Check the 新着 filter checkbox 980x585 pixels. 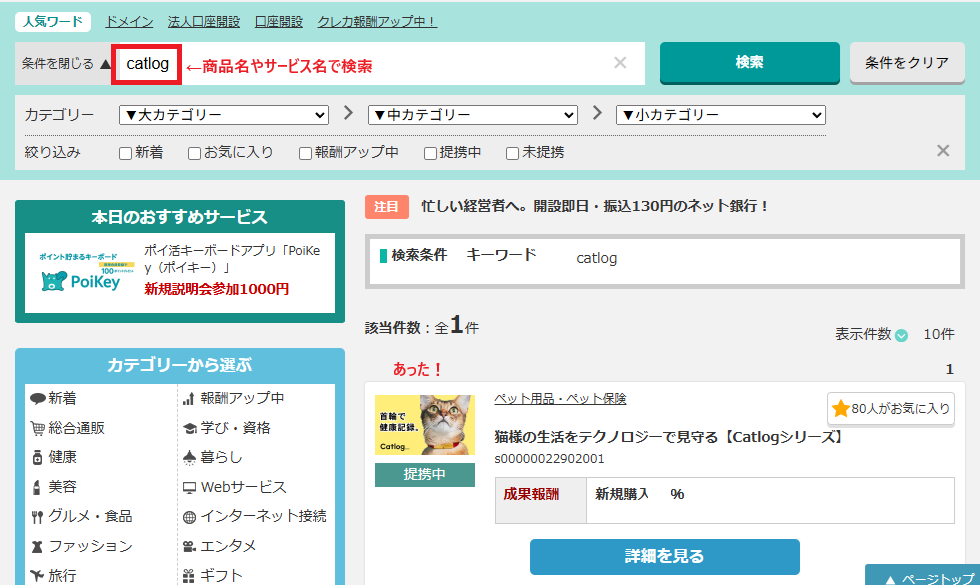point(126,153)
